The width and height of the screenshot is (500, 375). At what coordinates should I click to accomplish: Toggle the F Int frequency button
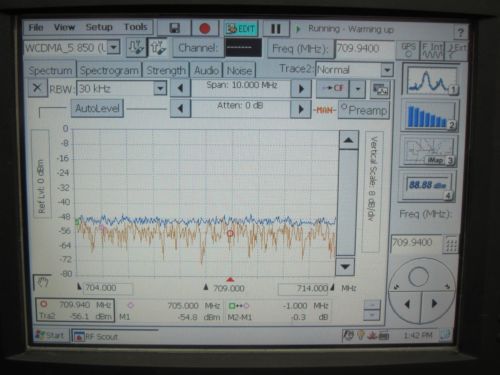tap(432, 50)
